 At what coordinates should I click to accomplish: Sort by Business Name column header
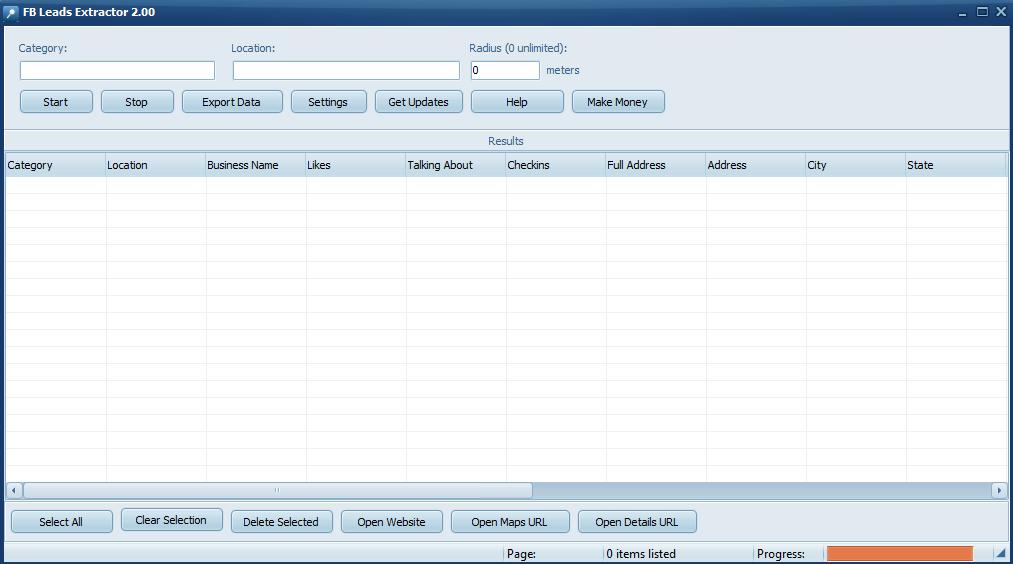[x=255, y=165]
